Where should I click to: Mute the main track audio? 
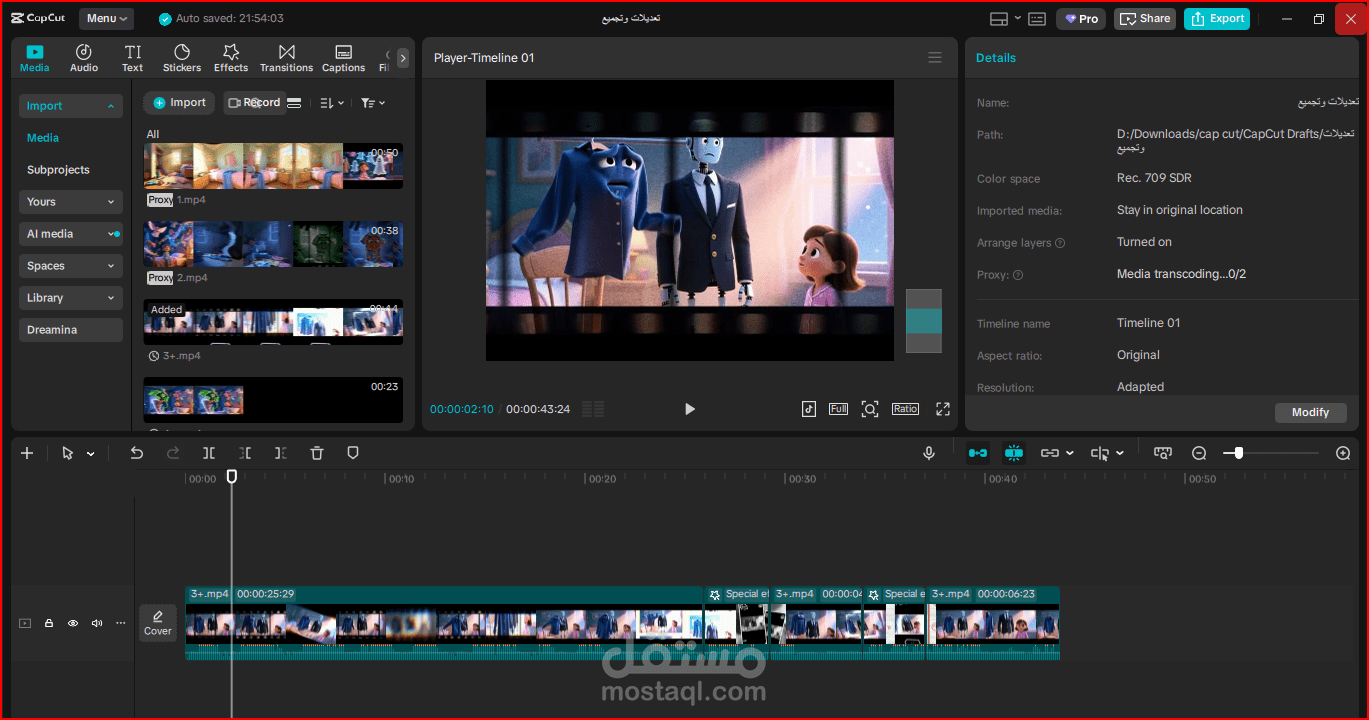tap(97, 623)
